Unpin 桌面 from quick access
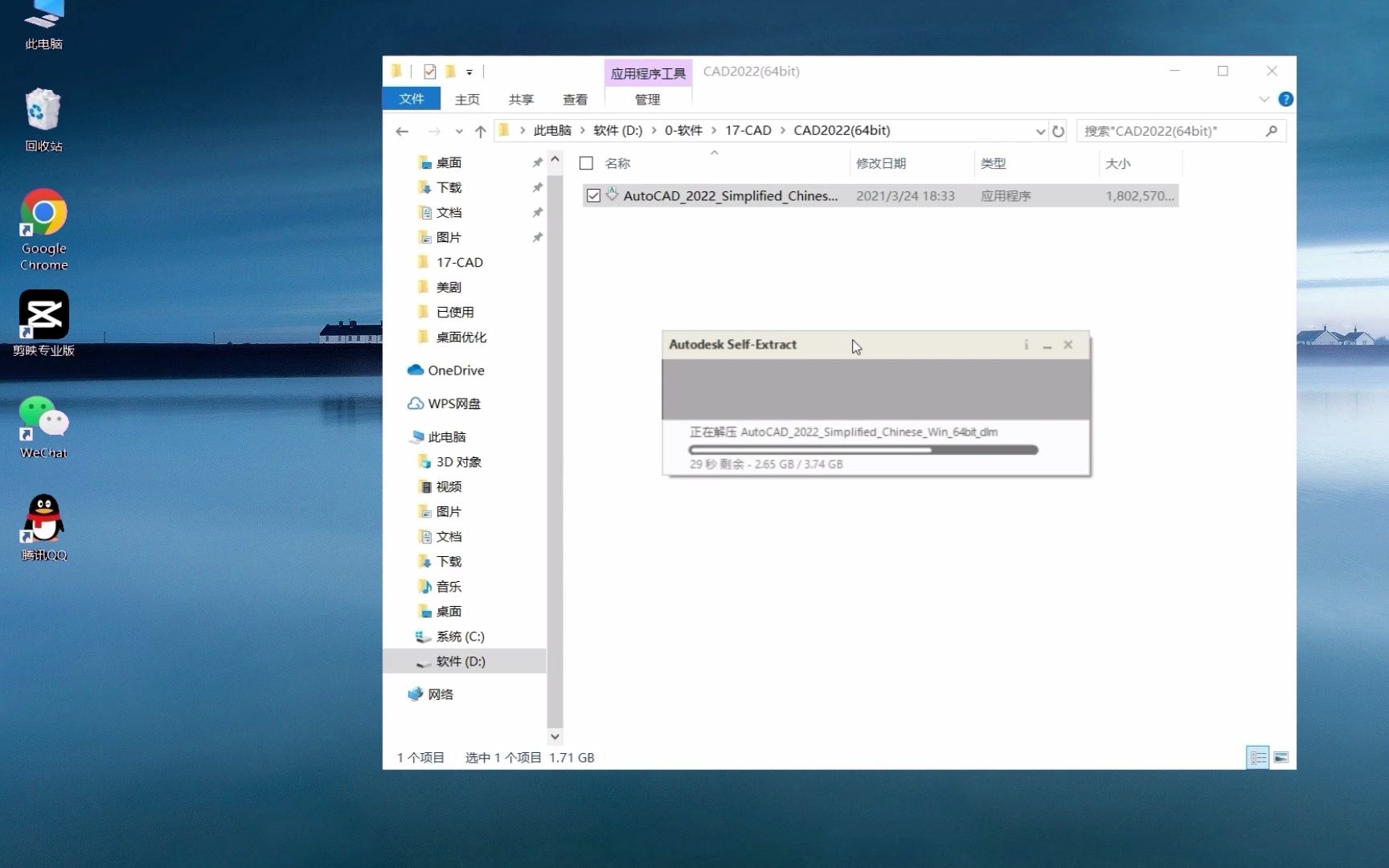This screenshot has width=1389, height=868. (x=537, y=162)
